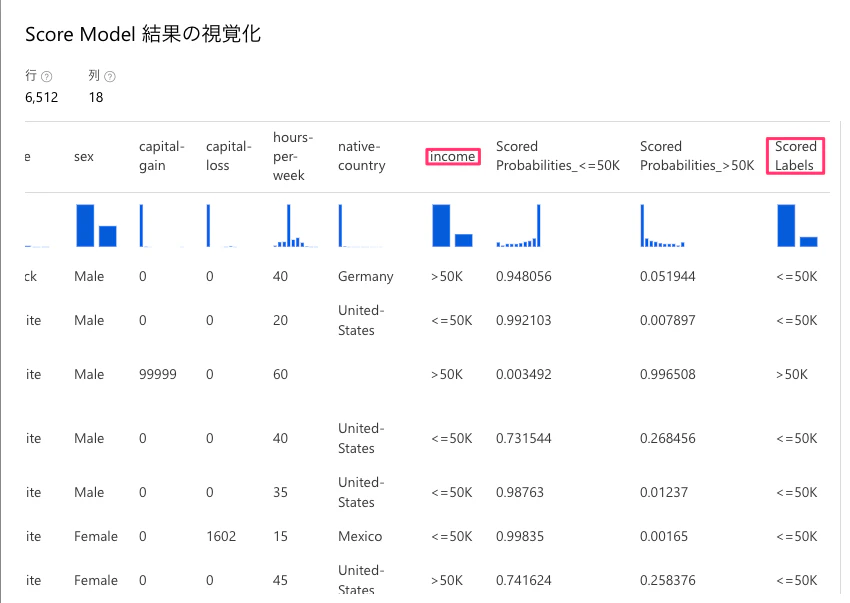
Task: Click the 0.741624 probability value
Action: tap(524, 580)
